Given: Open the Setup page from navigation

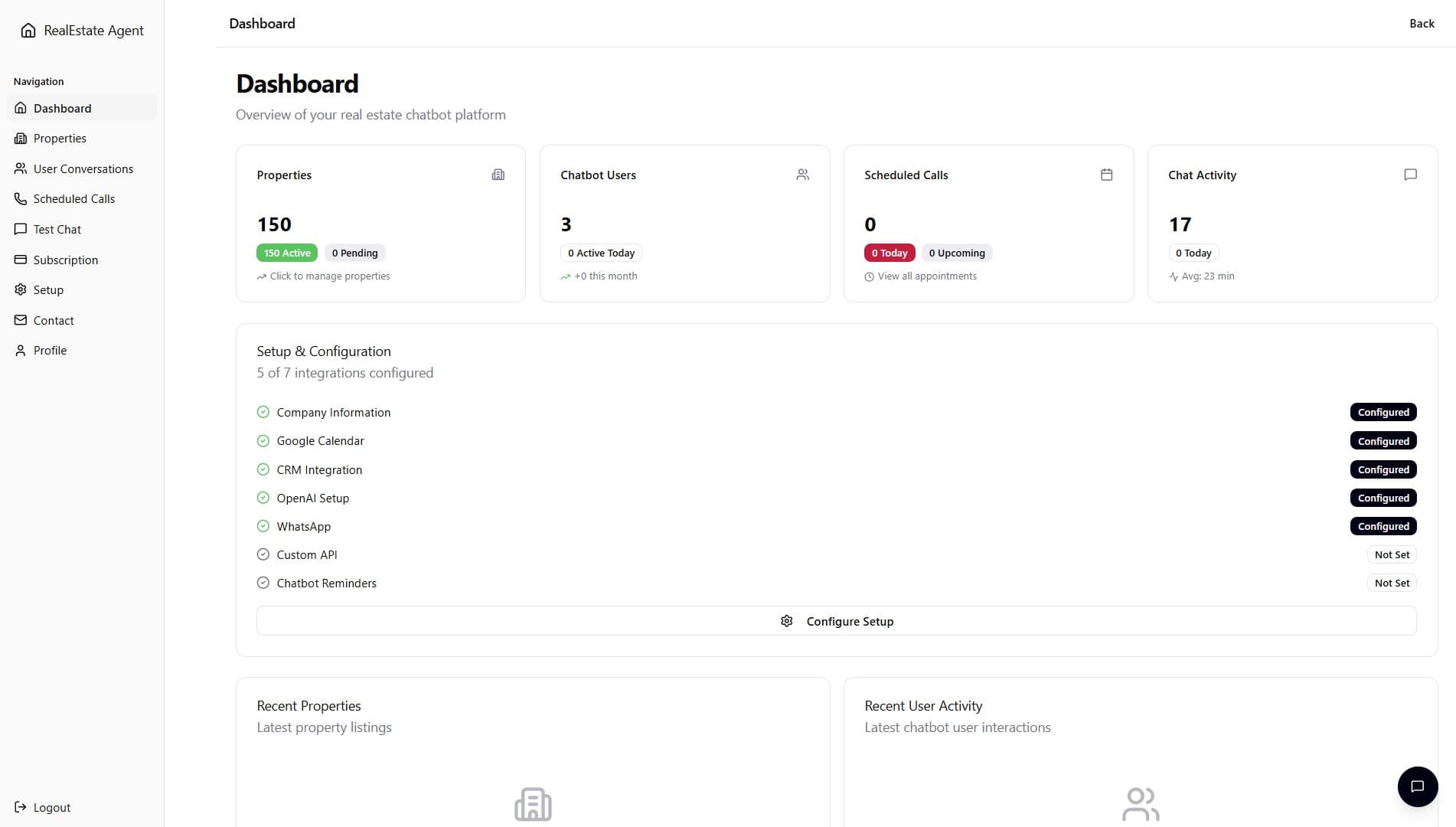Looking at the screenshot, I should coord(82,289).
